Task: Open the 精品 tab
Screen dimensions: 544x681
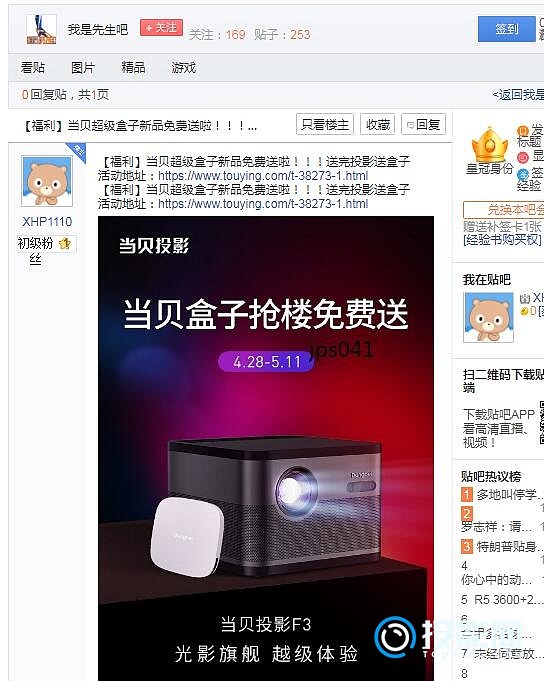Action: [133, 68]
